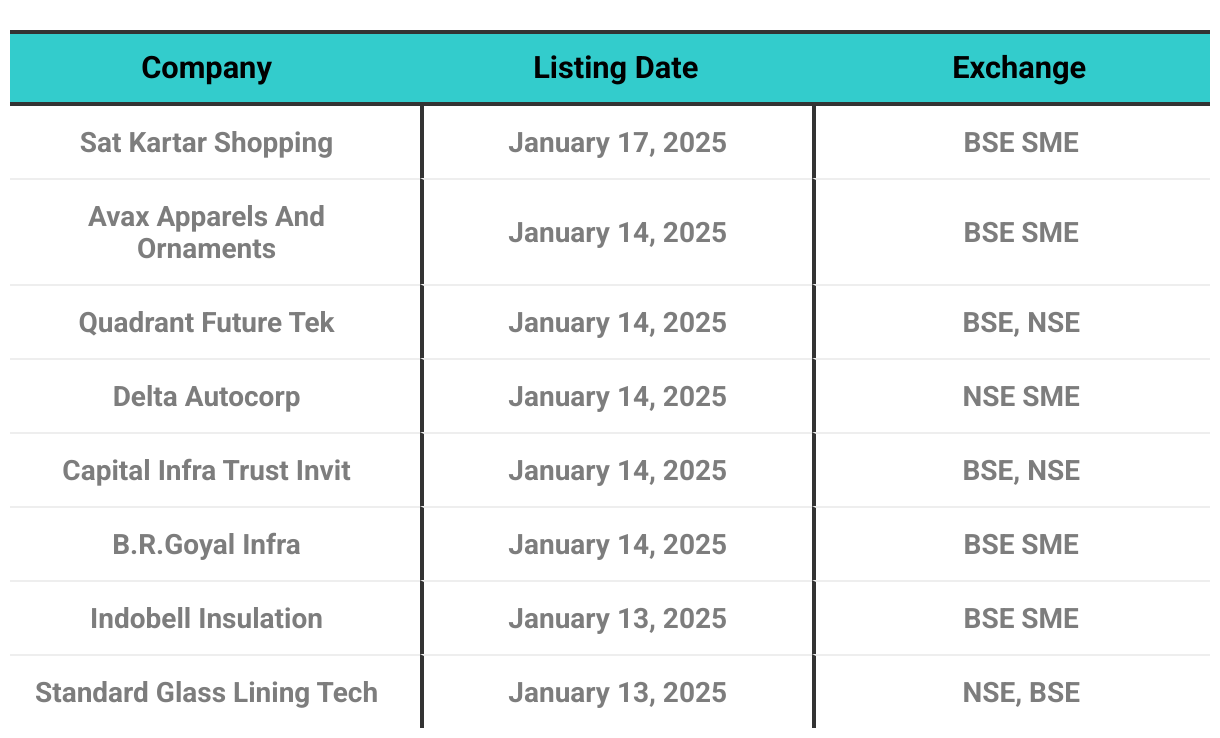The width and height of the screenshot is (1220, 738).
Task: Select Sat Kartar Shopping company name
Action: pos(206,142)
